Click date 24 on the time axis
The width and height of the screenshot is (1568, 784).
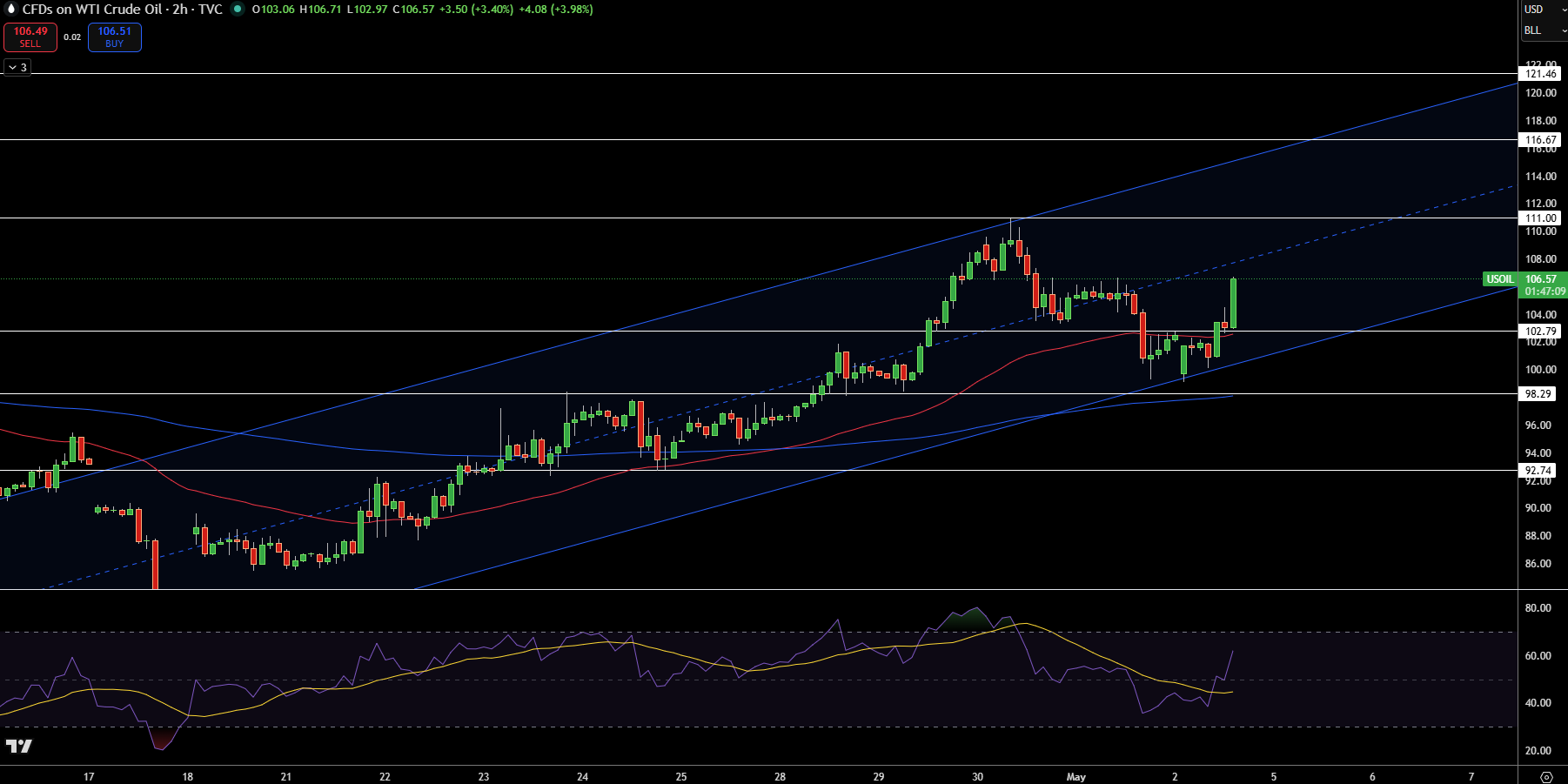click(582, 777)
